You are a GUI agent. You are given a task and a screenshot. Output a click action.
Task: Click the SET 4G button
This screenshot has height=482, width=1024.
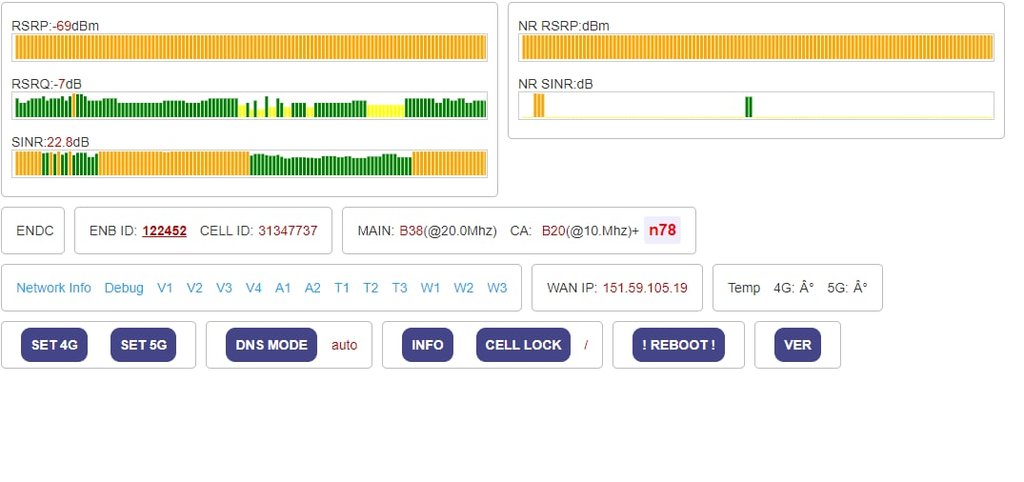point(54,345)
